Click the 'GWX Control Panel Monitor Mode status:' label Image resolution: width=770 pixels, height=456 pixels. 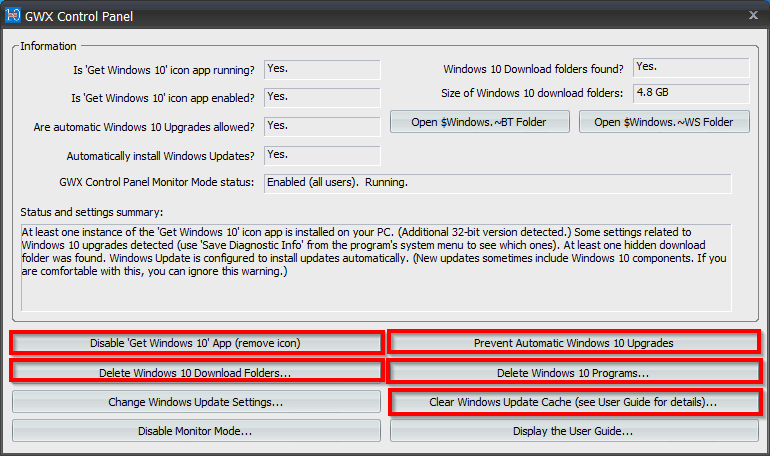click(x=157, y=182)
